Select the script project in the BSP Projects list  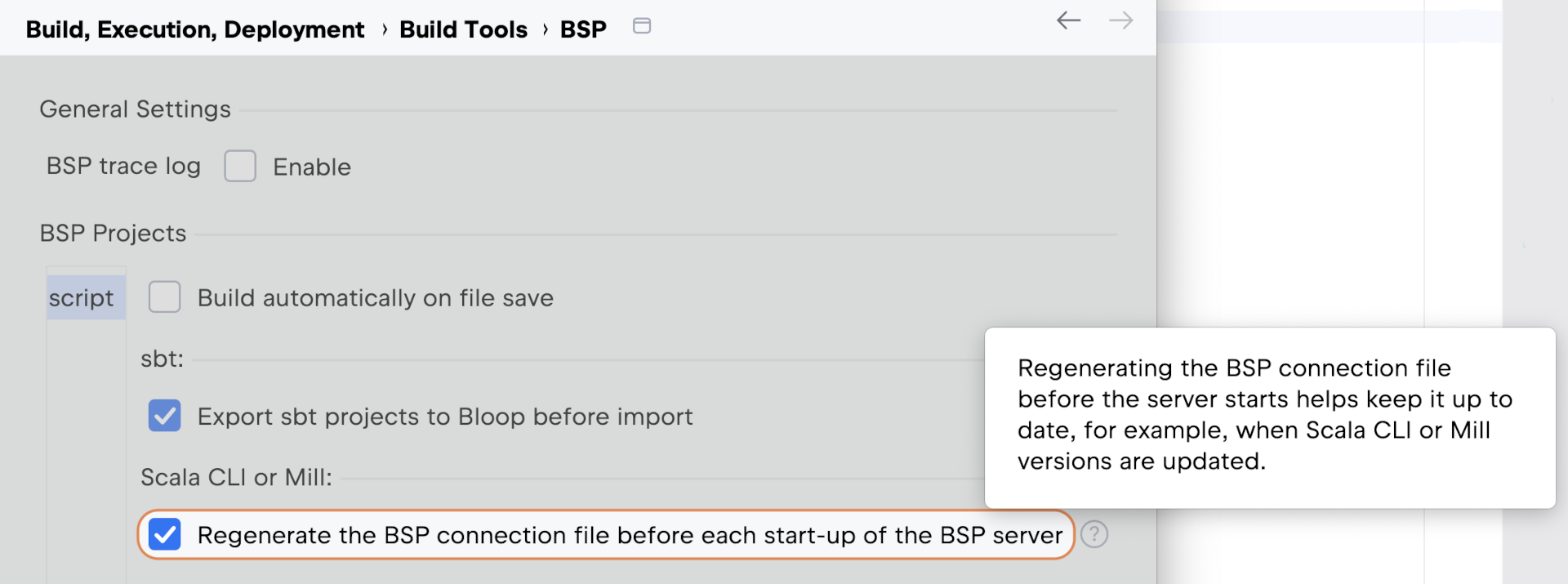click(x=82, y=297)
